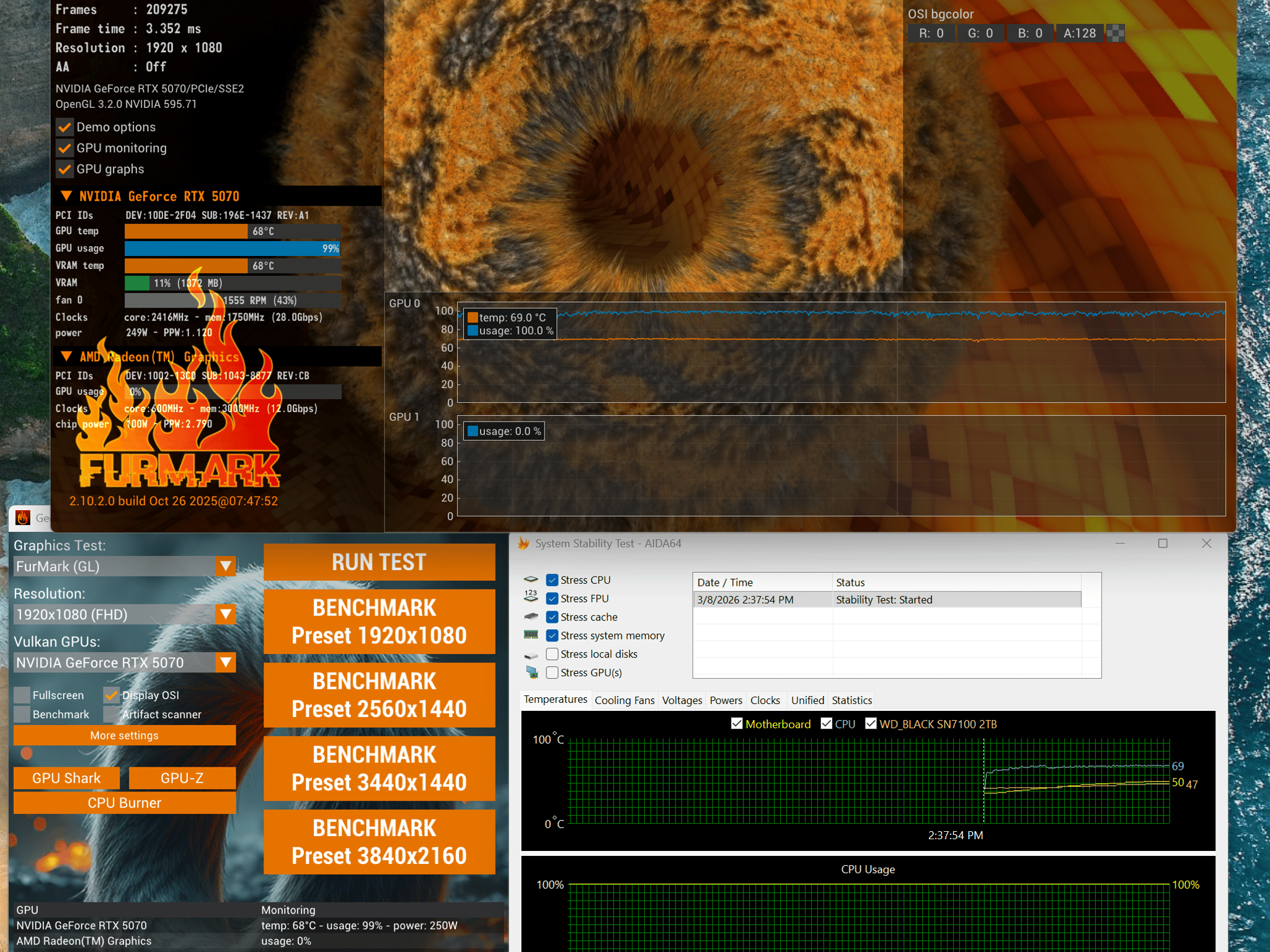Switch to the Statistics tab
The width and height of the screenshot is (1270, 952).
(x=851, y=700)
